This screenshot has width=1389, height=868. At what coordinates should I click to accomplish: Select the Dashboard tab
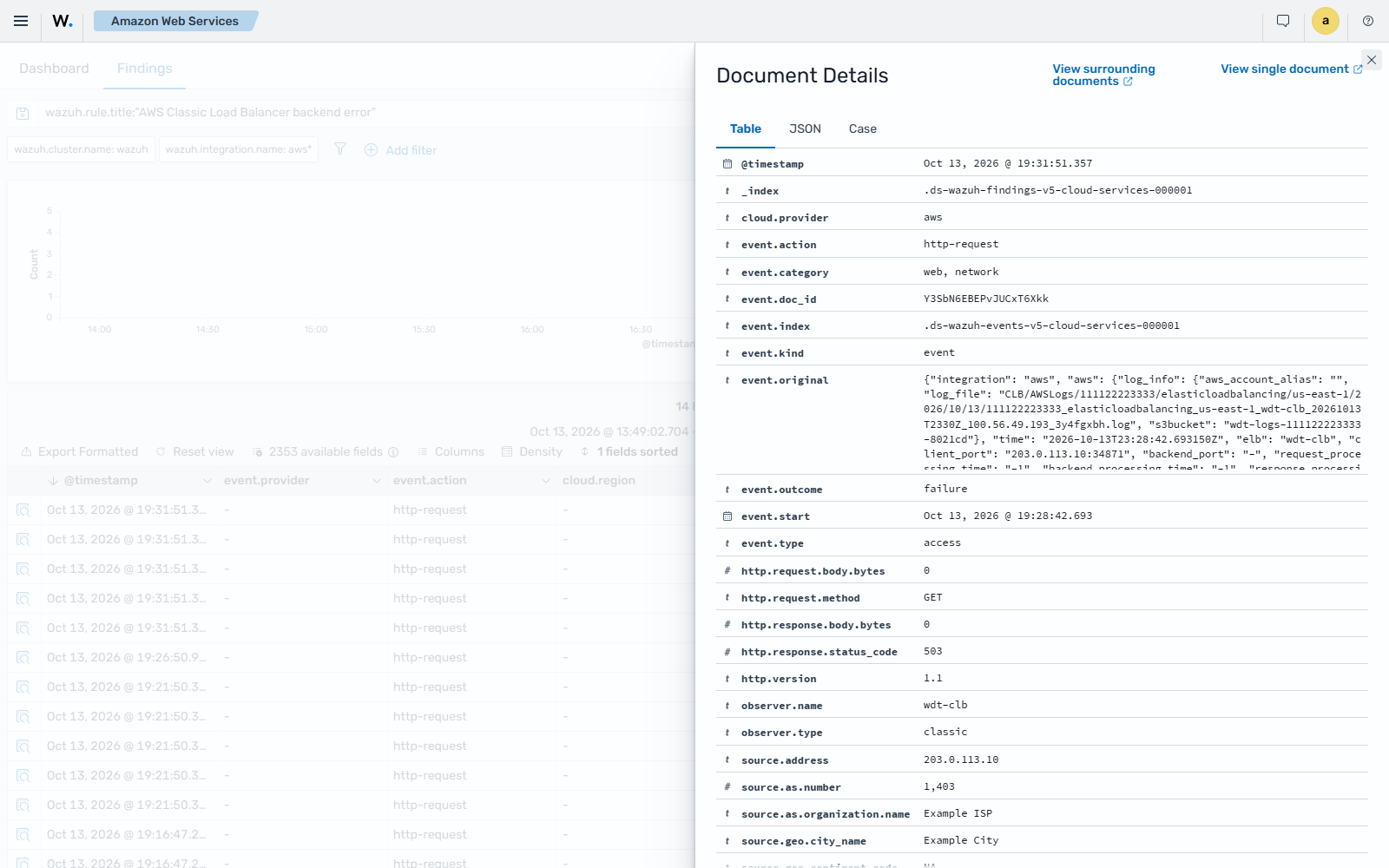(x=54, y=69)
